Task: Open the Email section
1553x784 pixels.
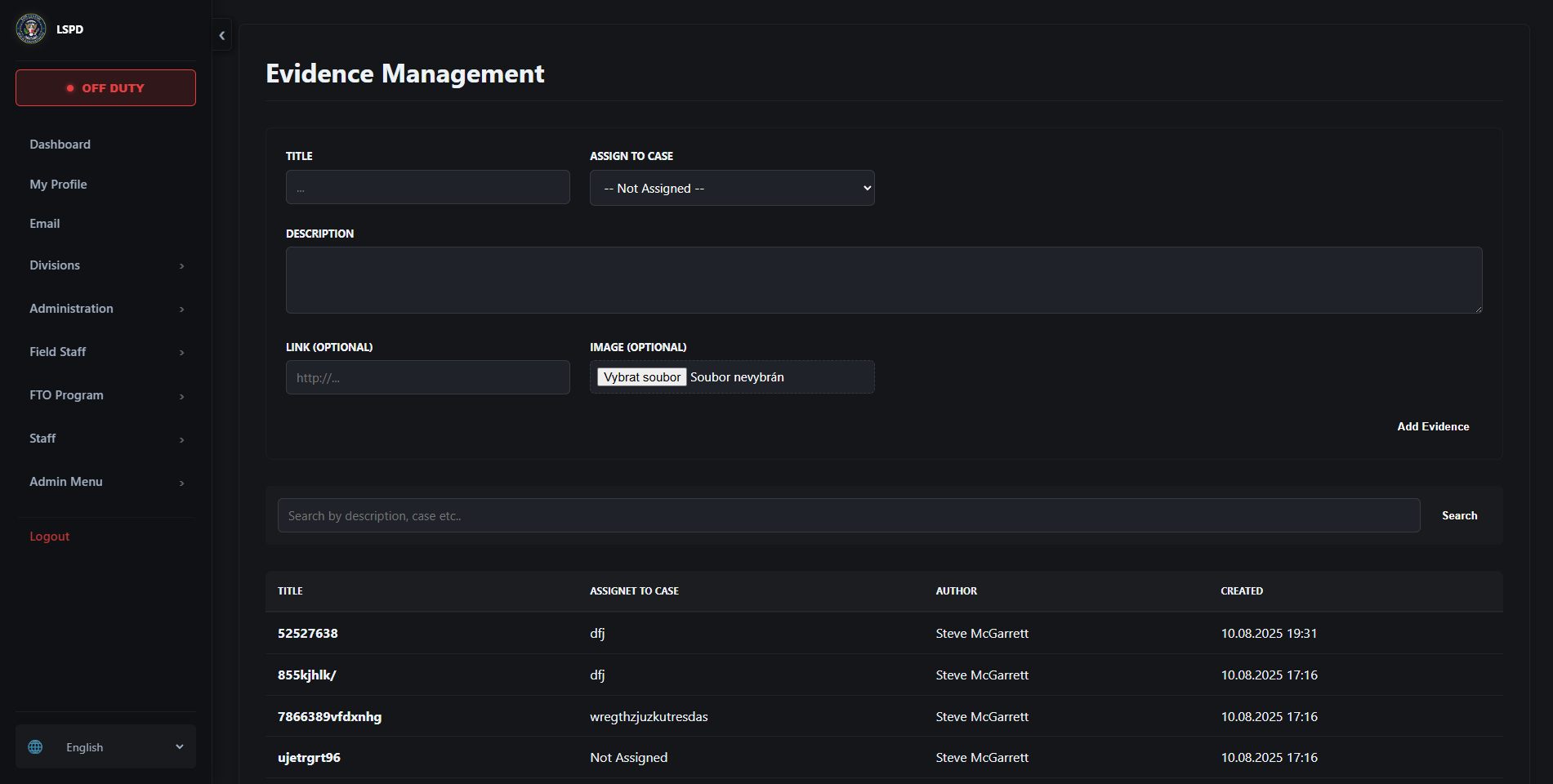Action: (x=45, y=224)
